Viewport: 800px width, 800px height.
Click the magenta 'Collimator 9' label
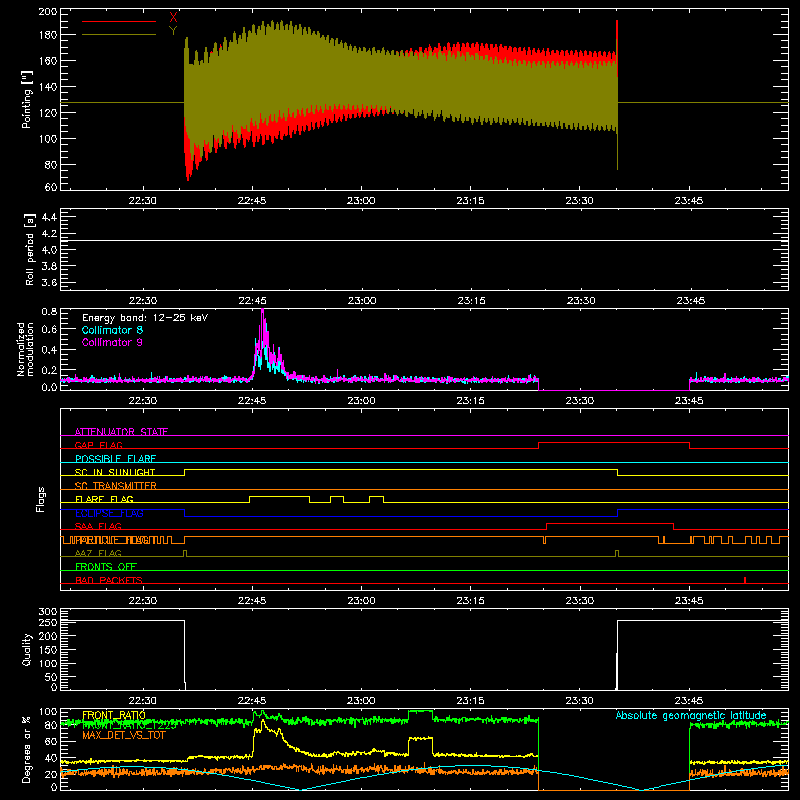pos(112,342)
